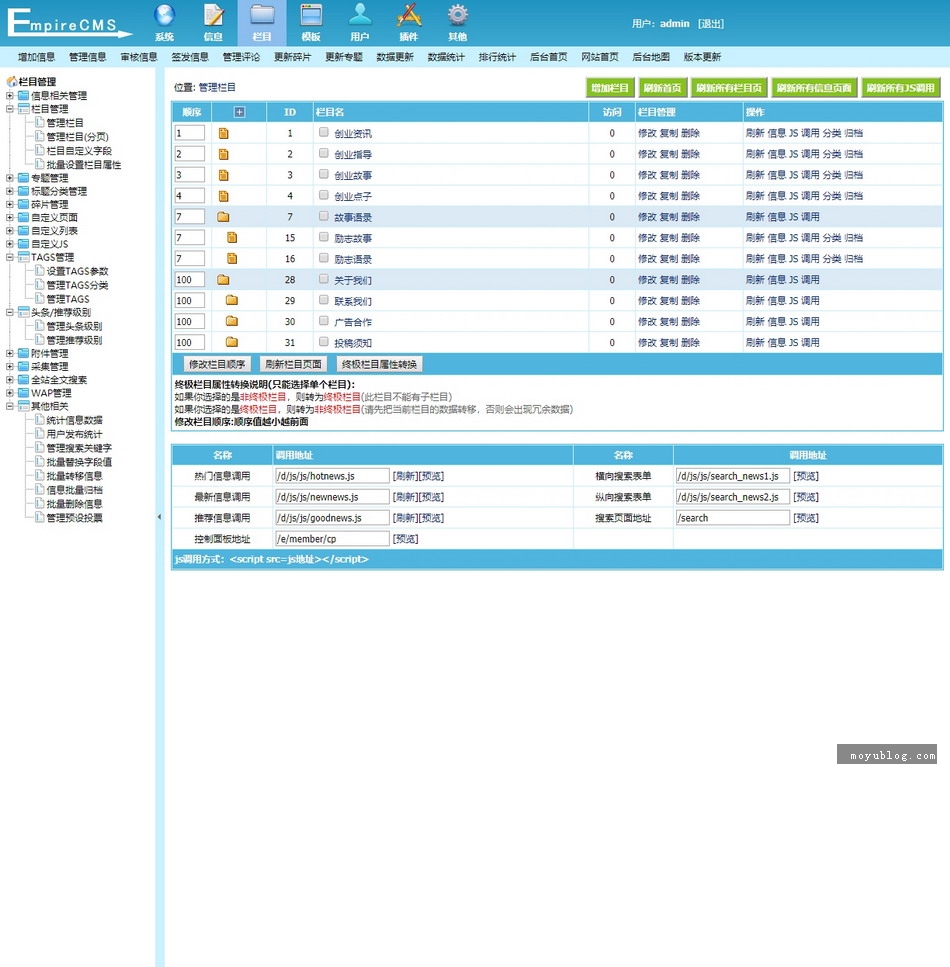Expand the 附件管理 tree node
This screenshot has width=950, height=967.
click(10, 353)
